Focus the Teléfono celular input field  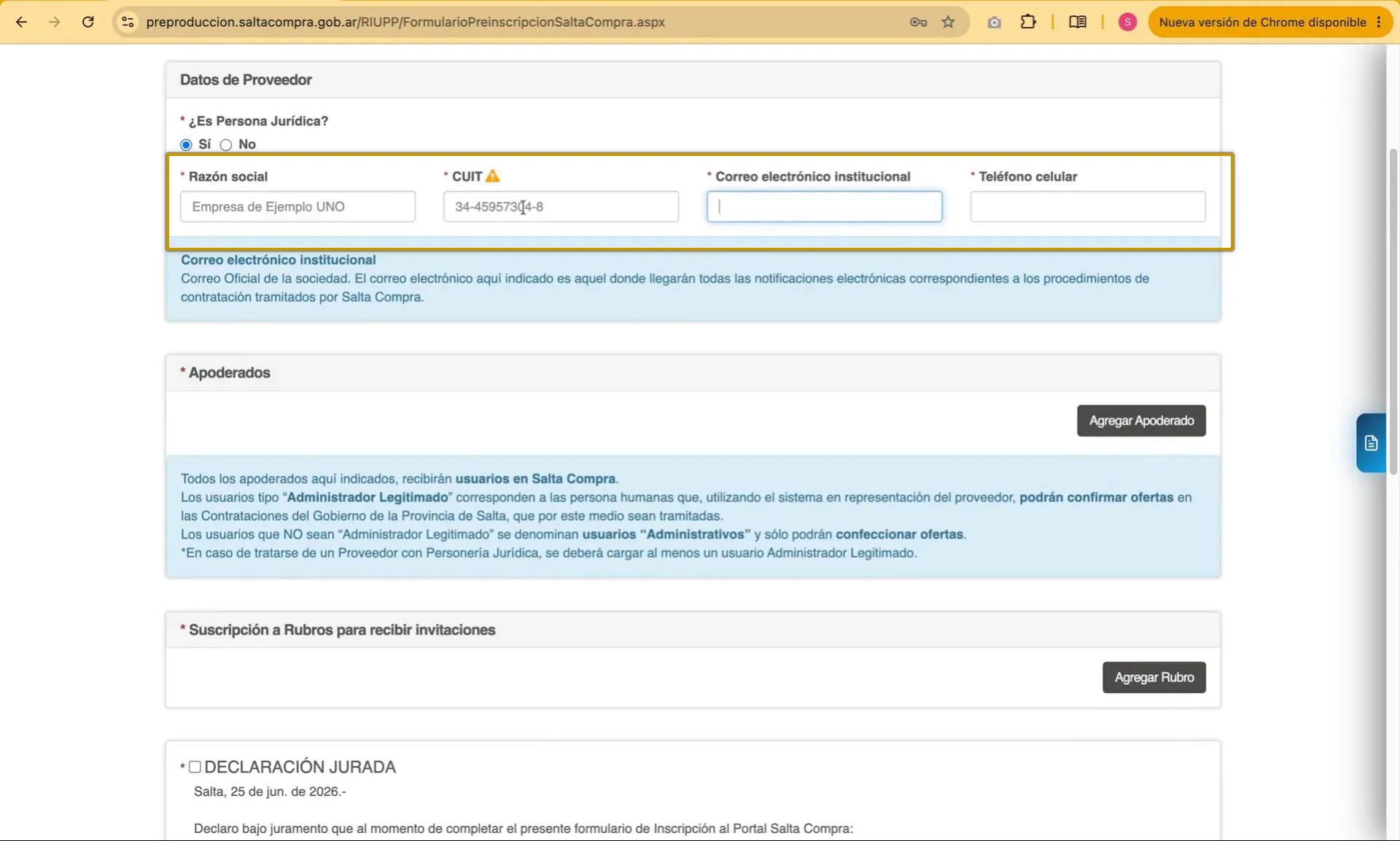pos(1087,206)
